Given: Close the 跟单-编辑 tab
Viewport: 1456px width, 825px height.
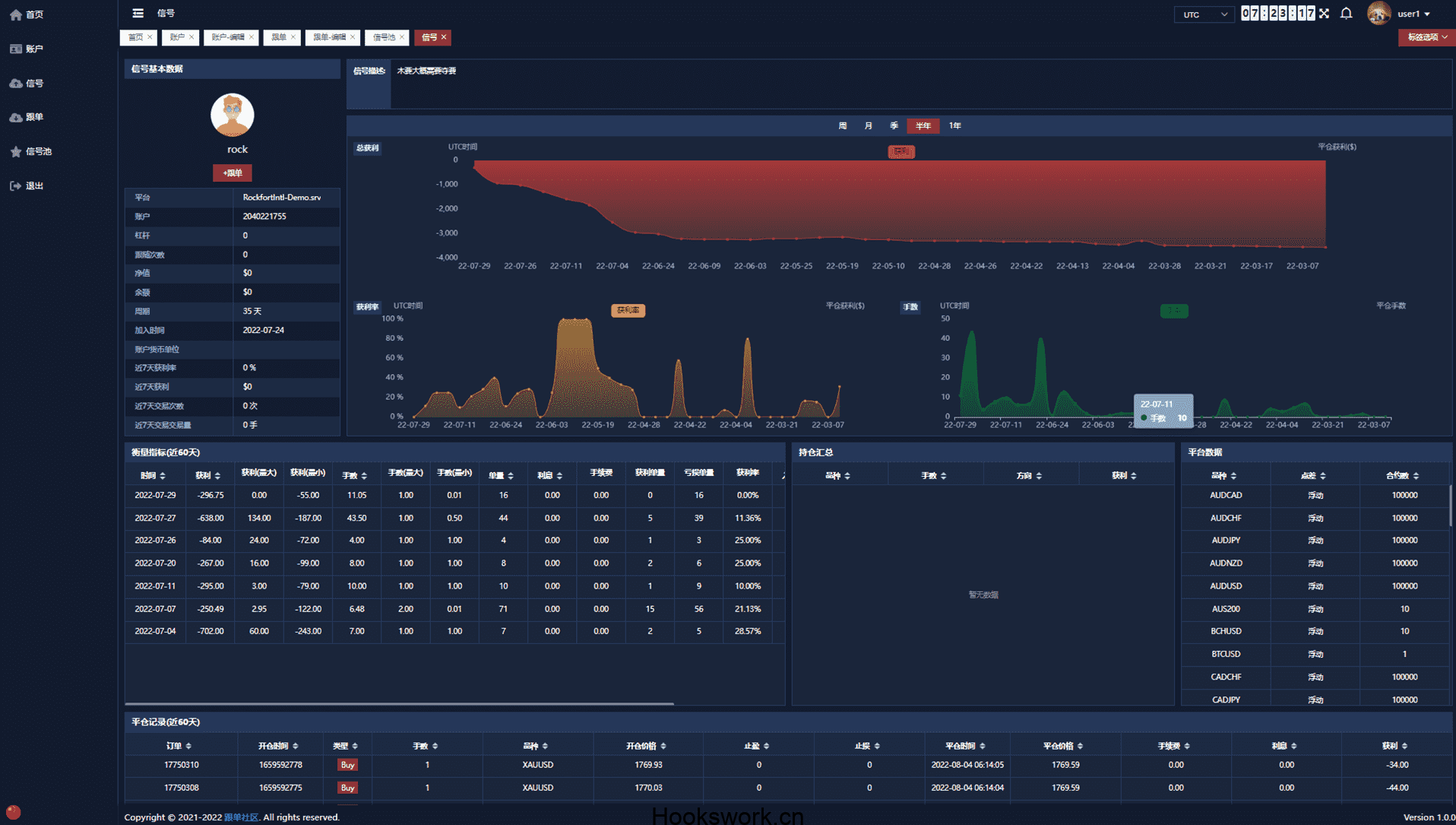Looking at the screenshot, I should [x=353, y=37].
